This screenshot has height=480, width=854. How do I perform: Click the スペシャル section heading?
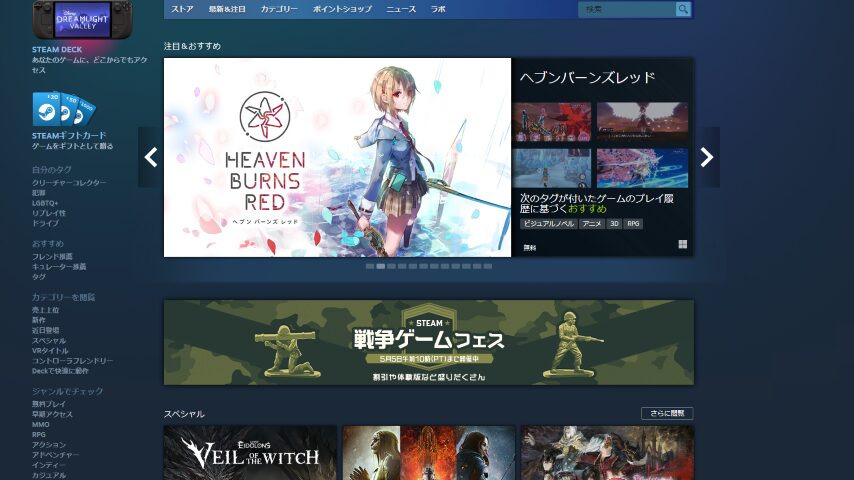tap(184, 414)
